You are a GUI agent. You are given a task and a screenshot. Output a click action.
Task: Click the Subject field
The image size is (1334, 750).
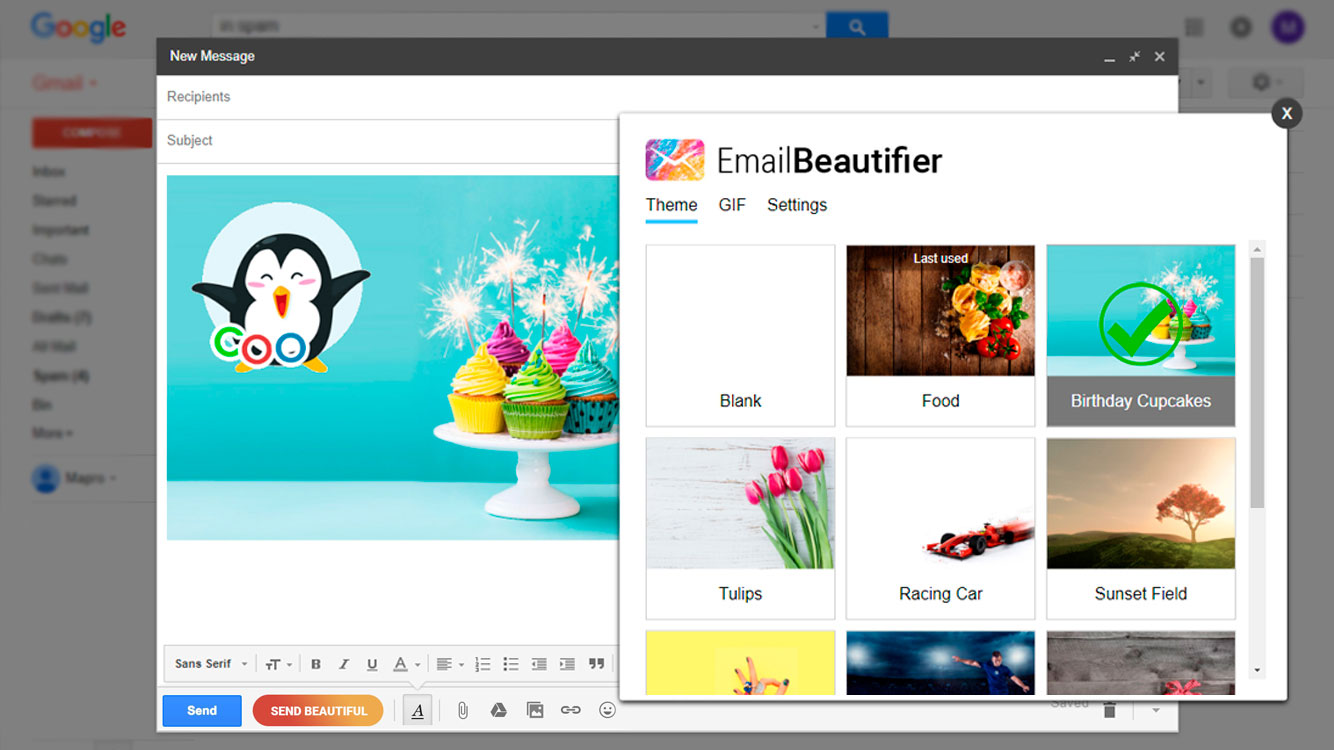[x=388, y=141]
